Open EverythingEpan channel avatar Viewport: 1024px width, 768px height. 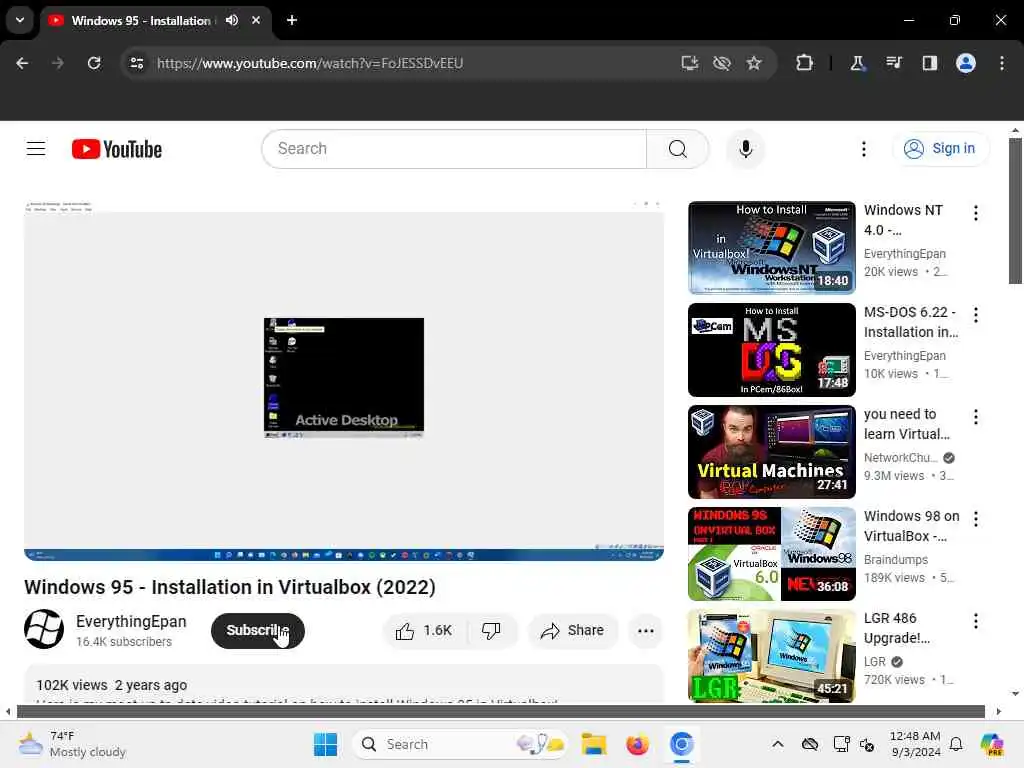point(44,629)
